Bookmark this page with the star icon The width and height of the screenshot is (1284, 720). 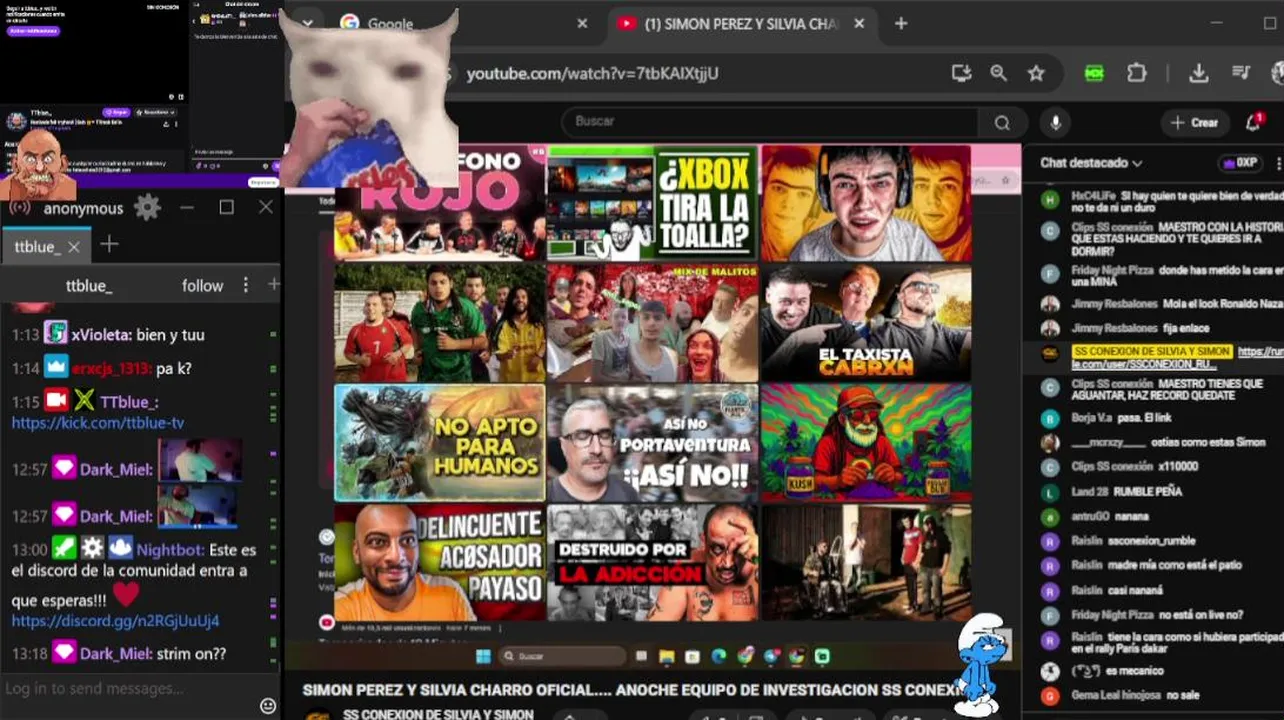click(x=1036, y=73)
